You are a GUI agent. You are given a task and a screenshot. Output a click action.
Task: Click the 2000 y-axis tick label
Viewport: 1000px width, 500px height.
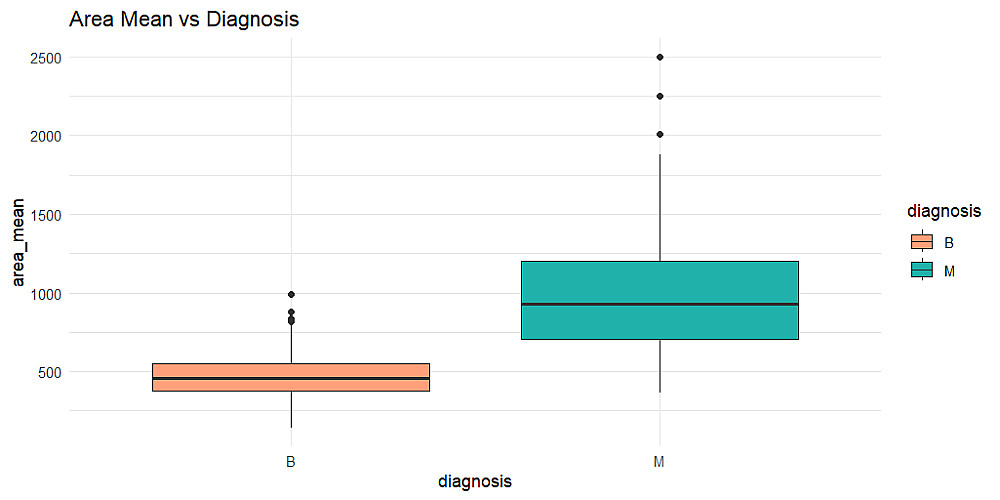[46, 136]
